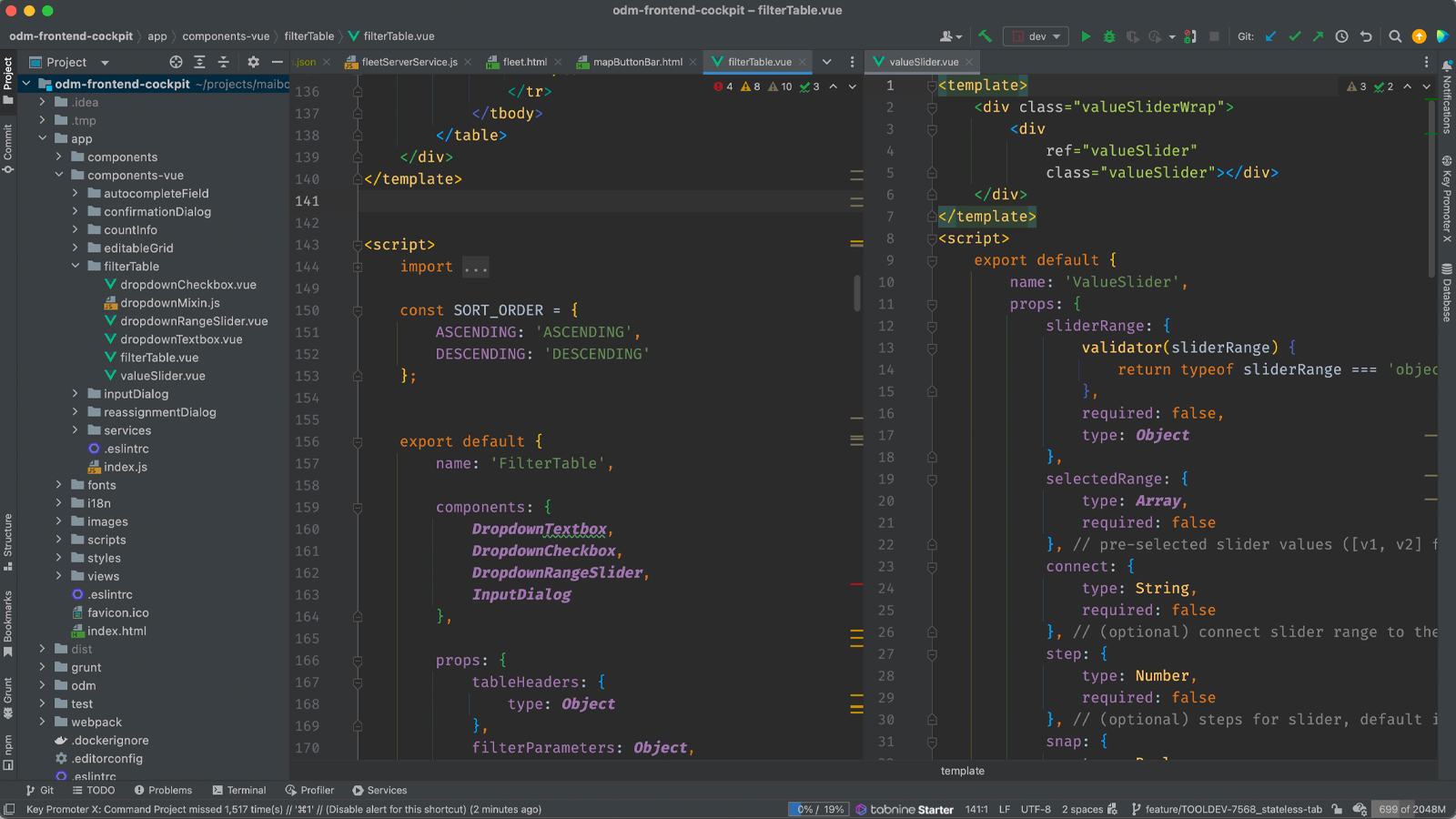Start debugging with the green bug icon

(1109, 36)
